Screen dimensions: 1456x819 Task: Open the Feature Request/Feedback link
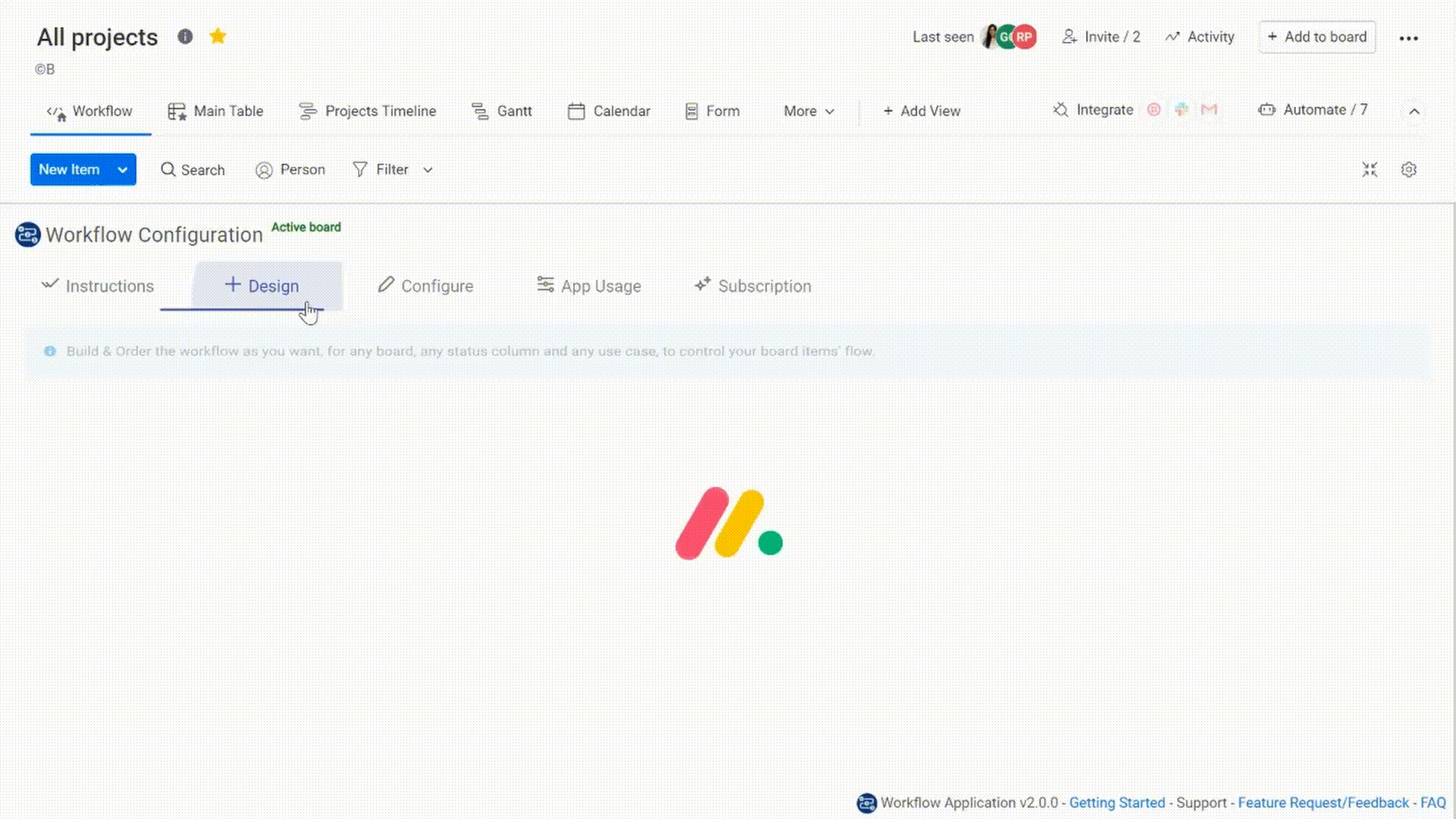[1323, 802]
